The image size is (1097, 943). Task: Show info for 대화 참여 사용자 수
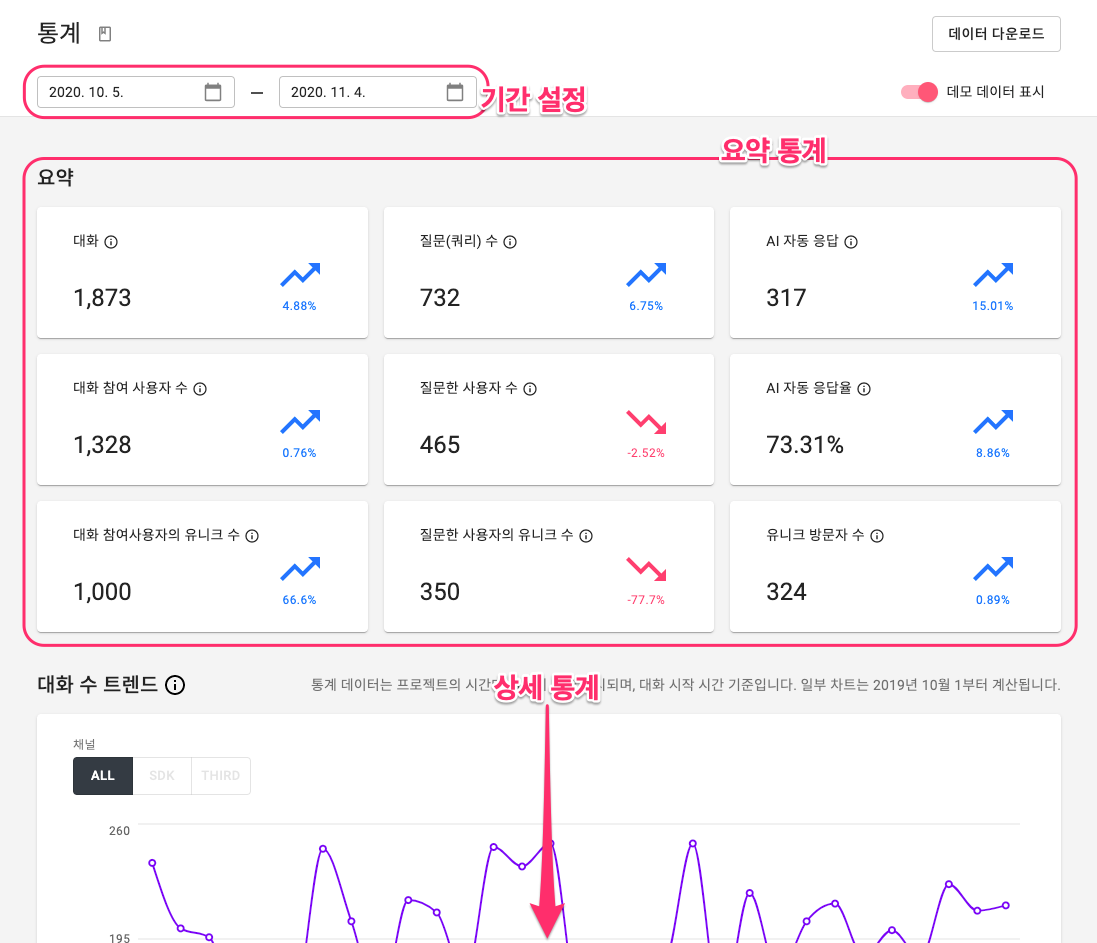200,389
